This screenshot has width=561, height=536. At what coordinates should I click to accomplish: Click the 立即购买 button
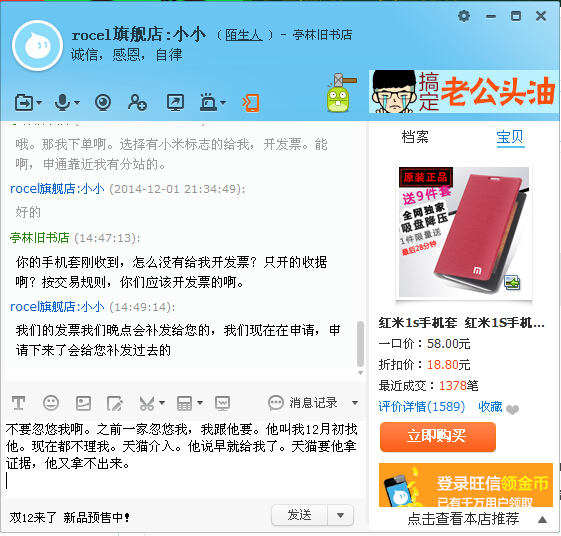[438, 437]
